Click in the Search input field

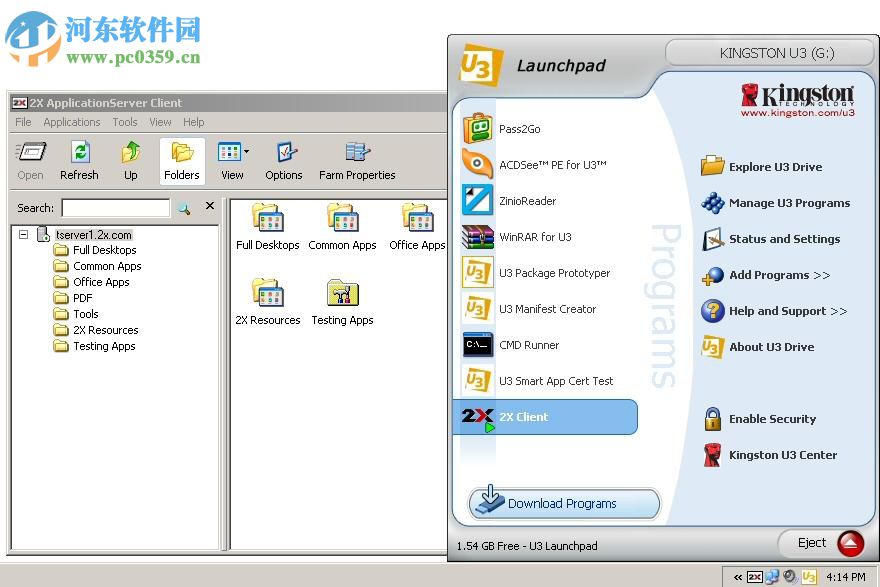click(115, 208)
